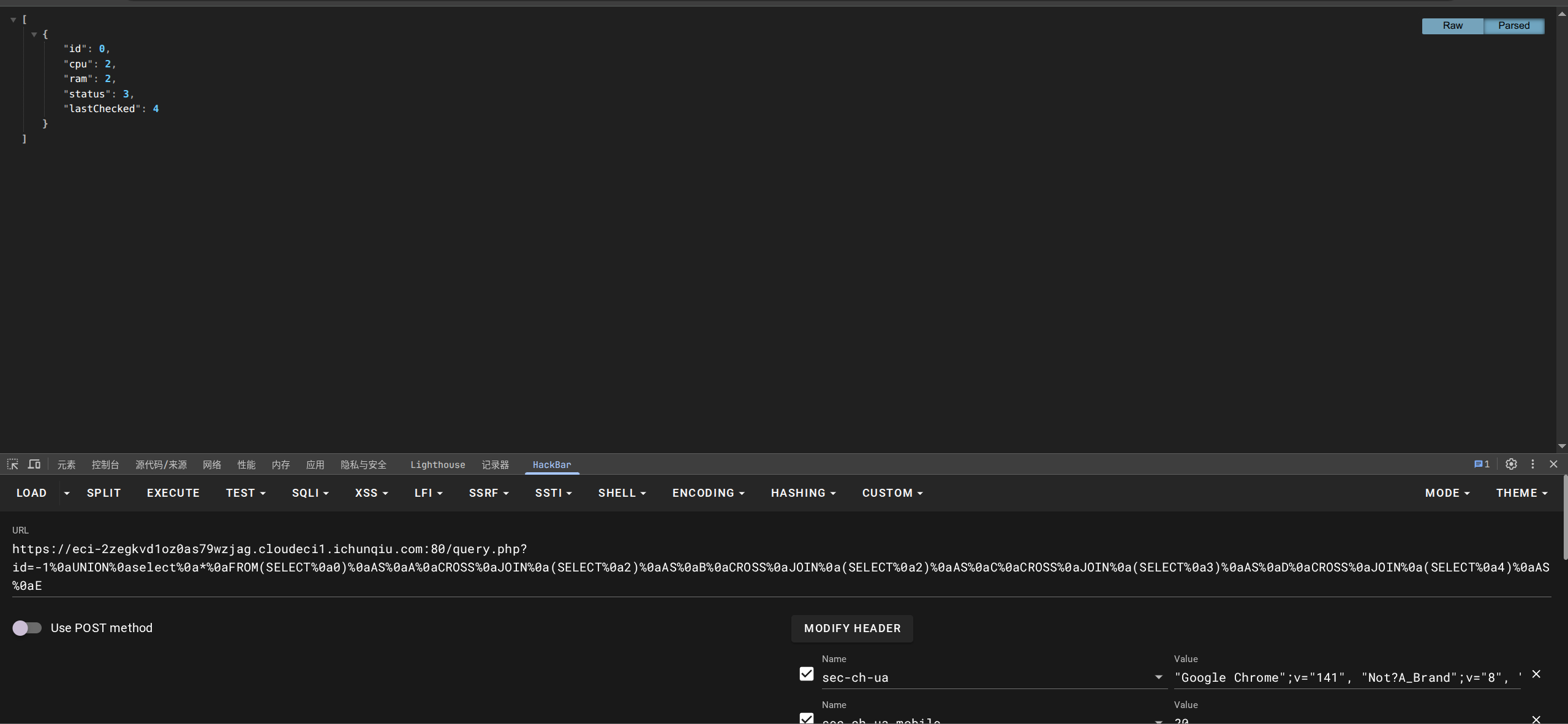This screenshot has height=724, width=1568.
Task: Open the ENCODING dropdown menu
Action: point(708,493)
